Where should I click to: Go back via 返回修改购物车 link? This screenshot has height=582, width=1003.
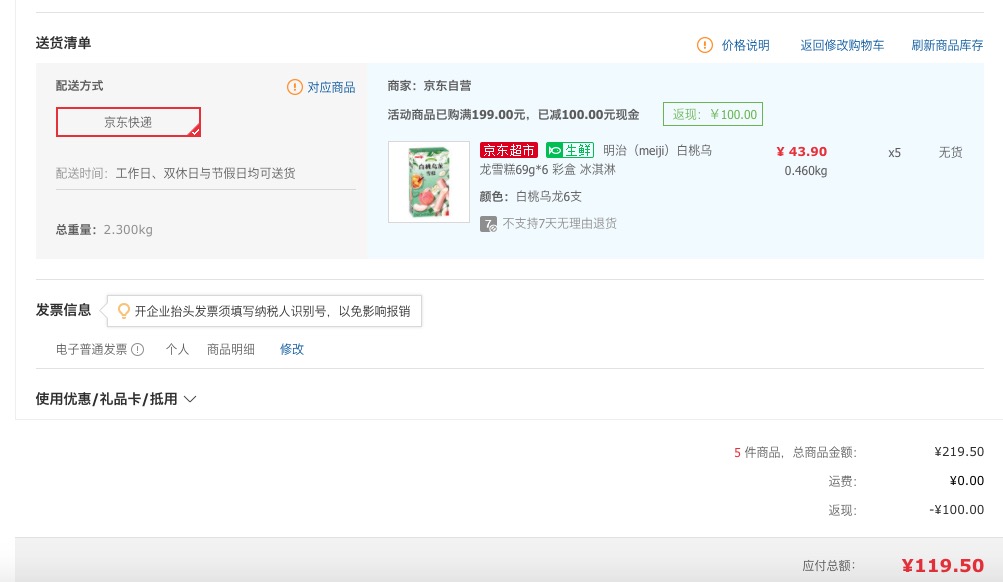pyautogui.click(x=842, y=45)
